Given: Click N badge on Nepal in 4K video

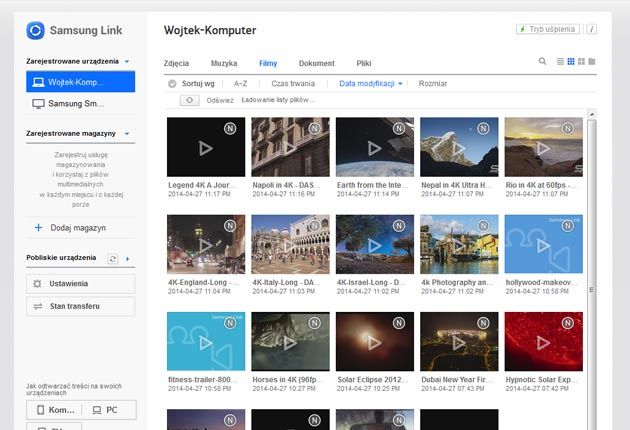Looking at the screenshot, I should coord(483,129).
